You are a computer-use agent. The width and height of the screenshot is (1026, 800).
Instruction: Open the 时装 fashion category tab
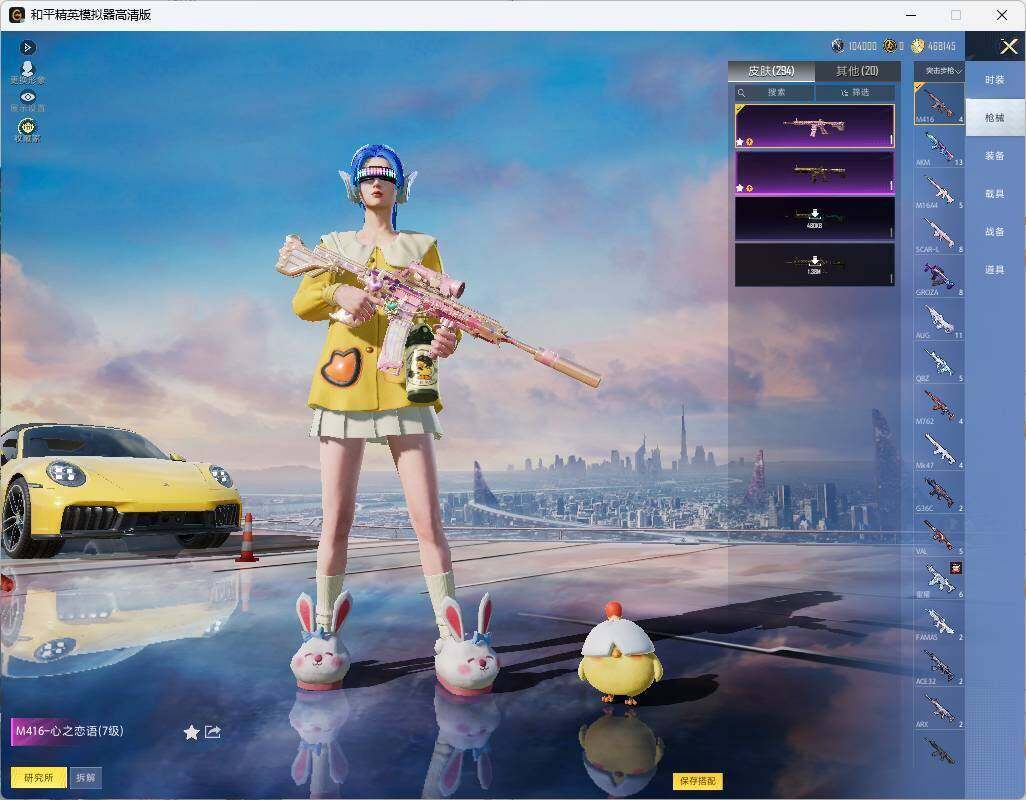tap(995, 80)
